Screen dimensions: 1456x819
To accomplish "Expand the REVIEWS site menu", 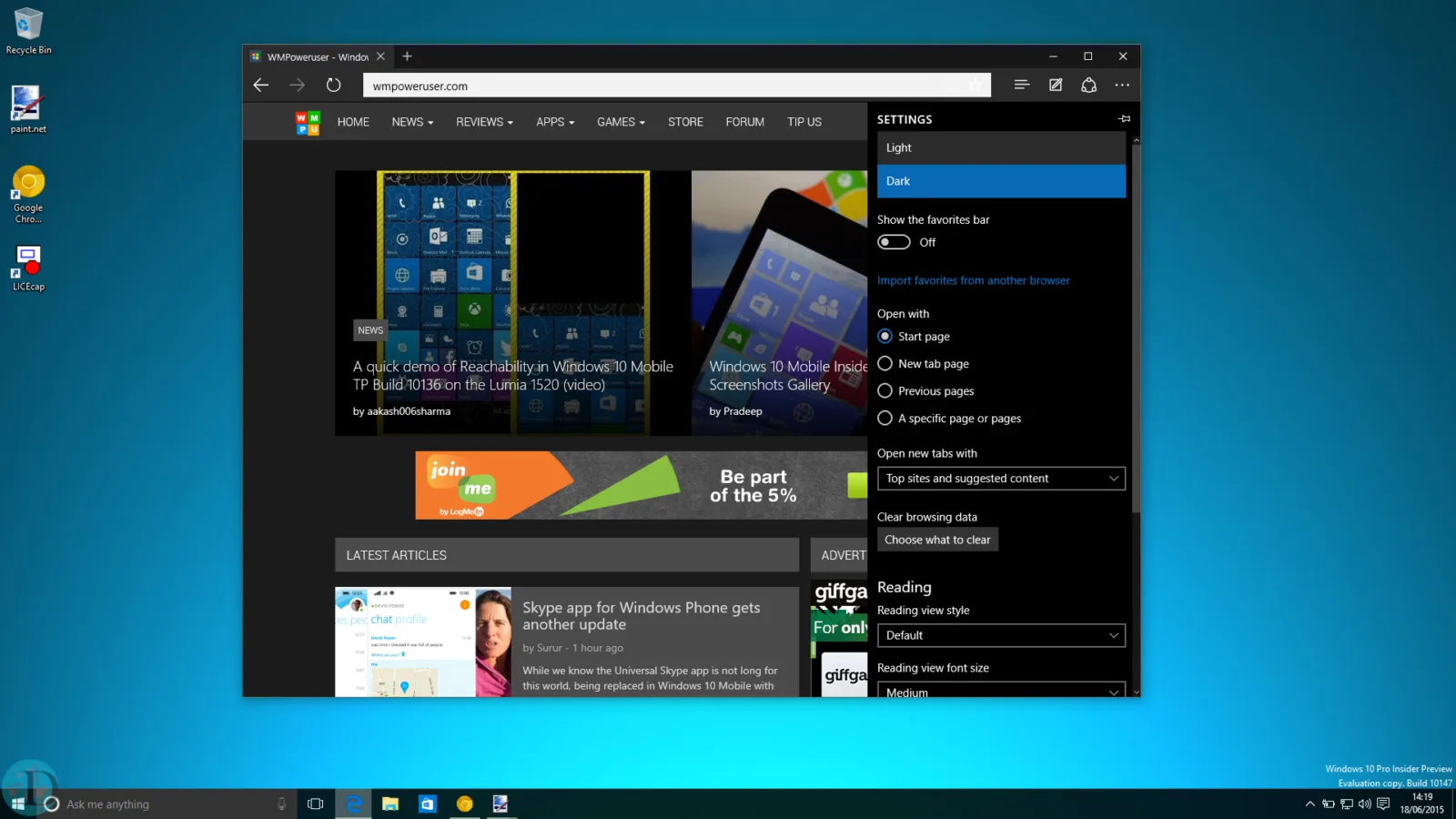I will pos(484,122).
